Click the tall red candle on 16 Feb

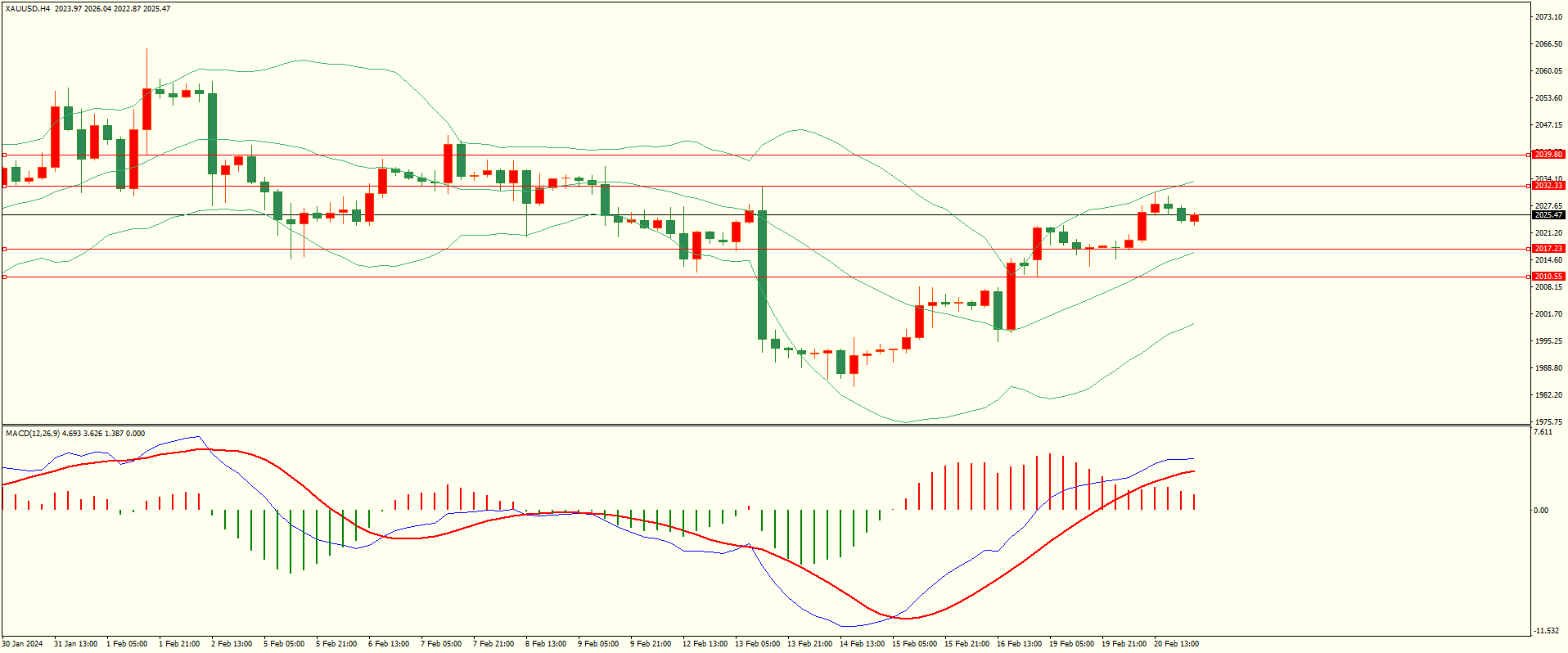pyautogui.click(x=1011, y=296)
